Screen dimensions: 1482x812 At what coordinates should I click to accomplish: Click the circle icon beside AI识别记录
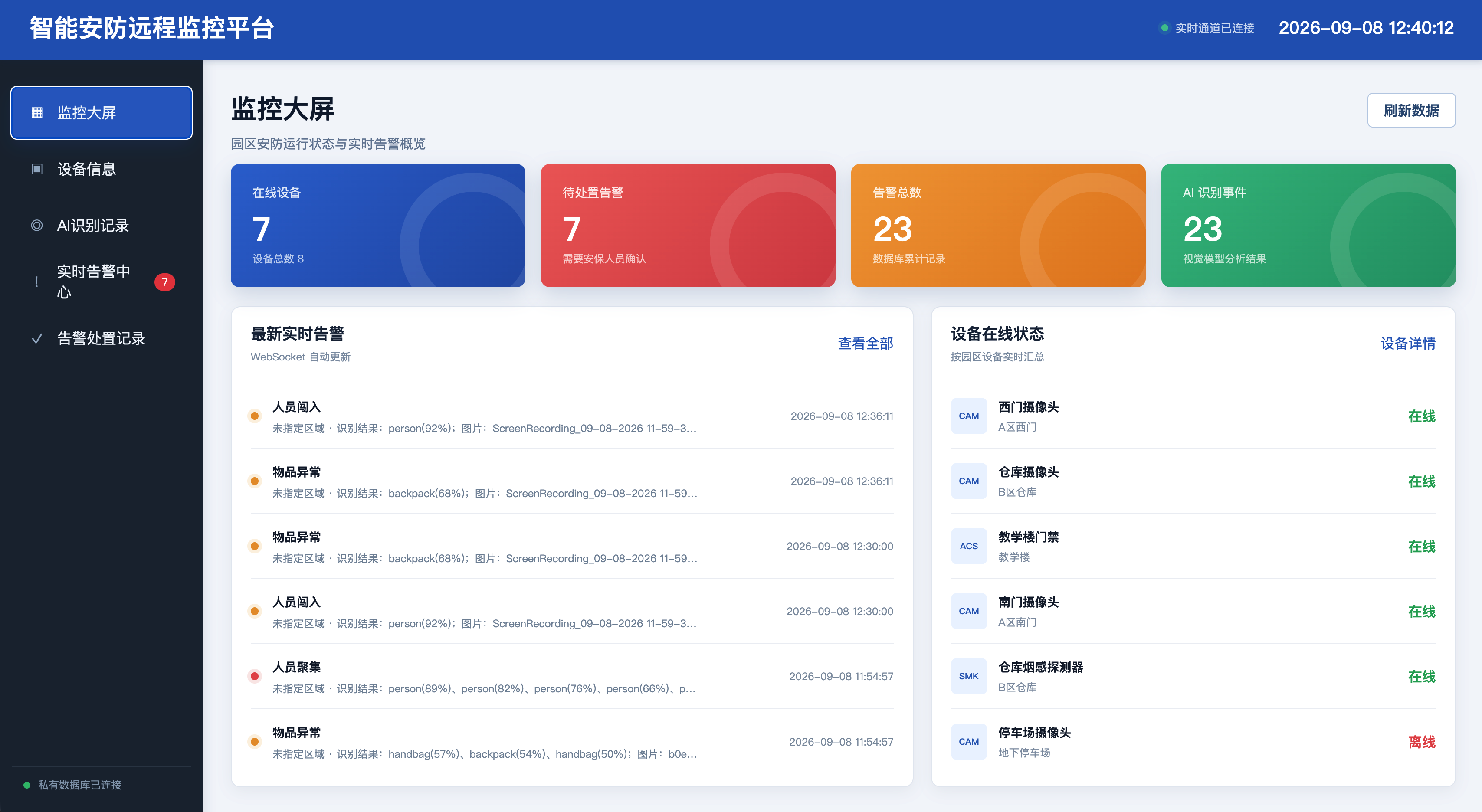37,226
